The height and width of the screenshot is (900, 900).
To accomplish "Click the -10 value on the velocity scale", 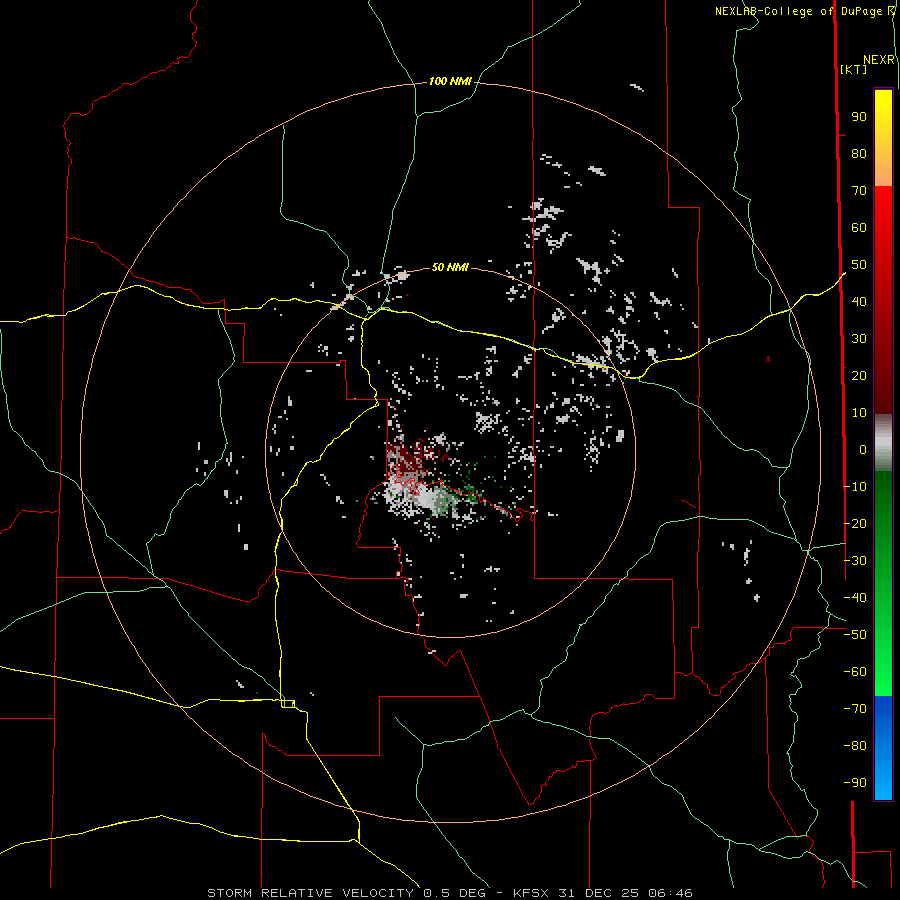I will pos(855,487).
